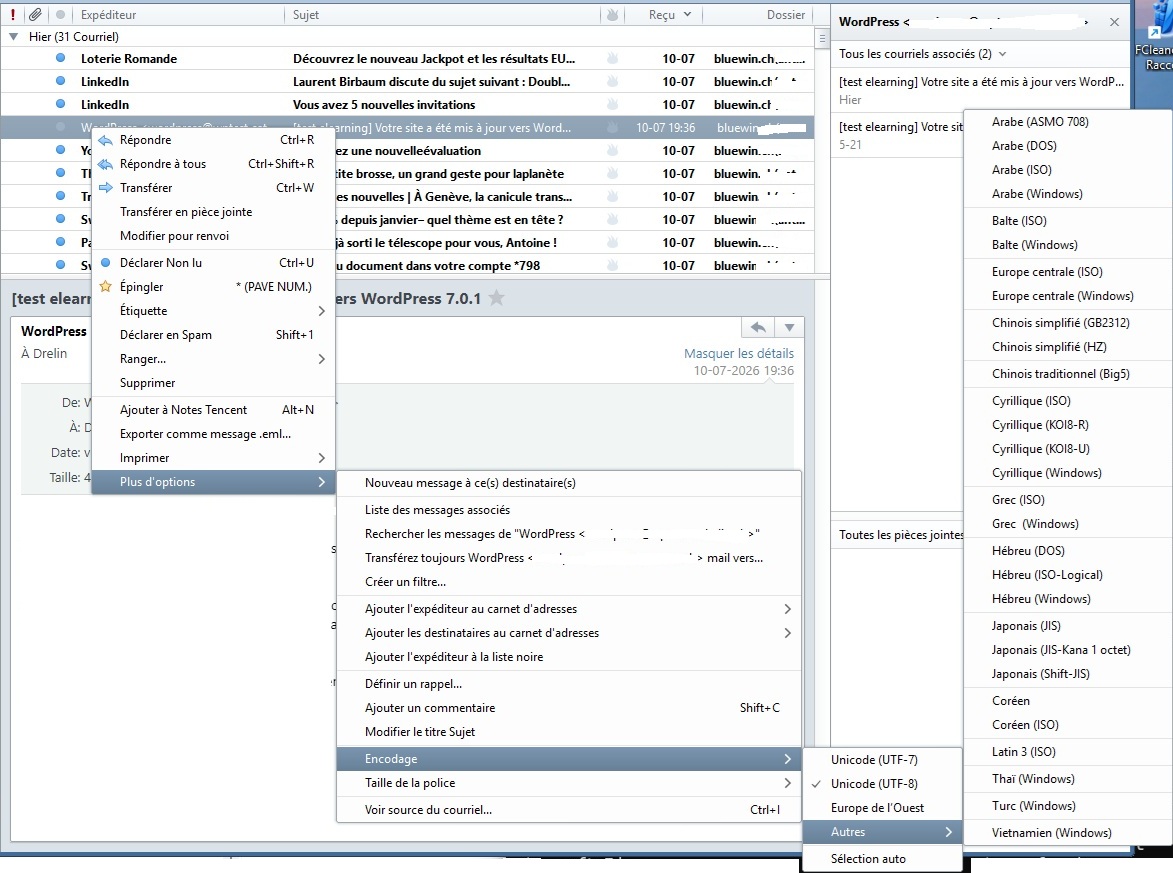Screen dimensions: 1173x873
Task: Expand Tous les courriels associés (2) dropdown
Action: [x=1002, y=54]
